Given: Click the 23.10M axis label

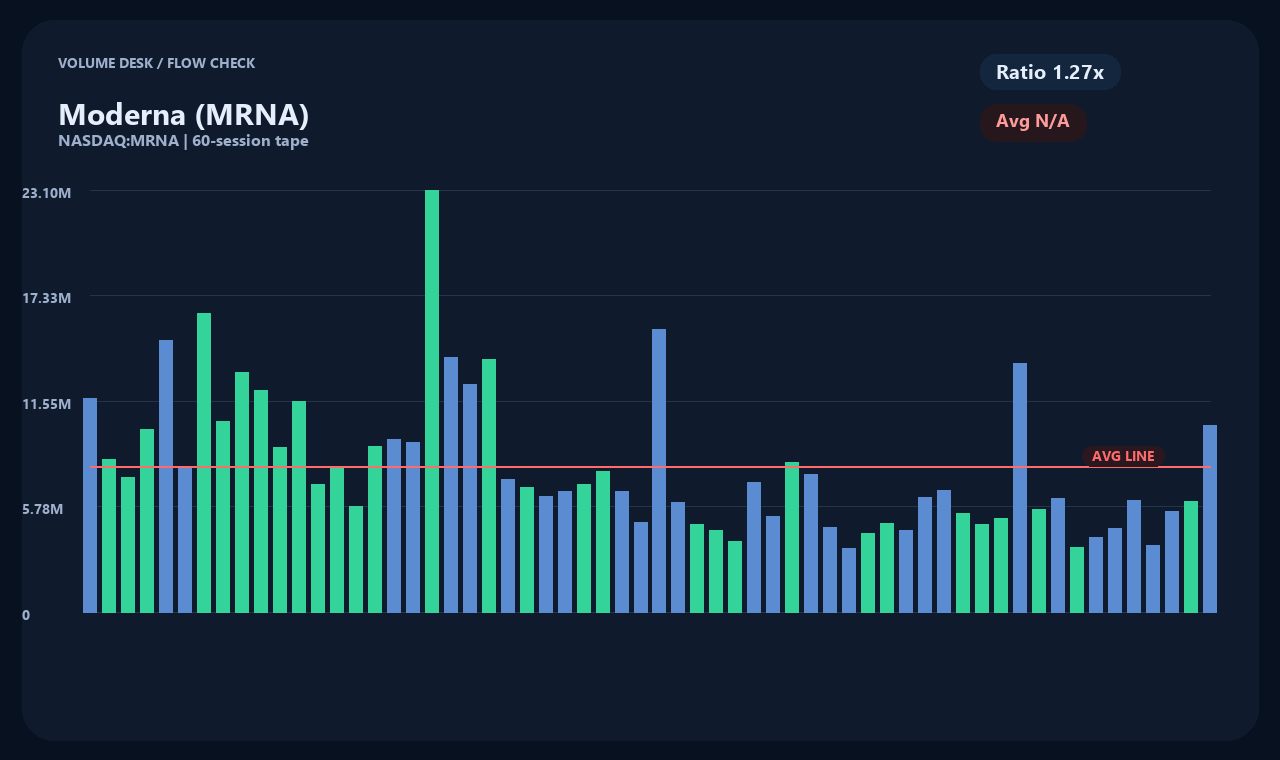Looking at the screenshot, I should 47,192.
